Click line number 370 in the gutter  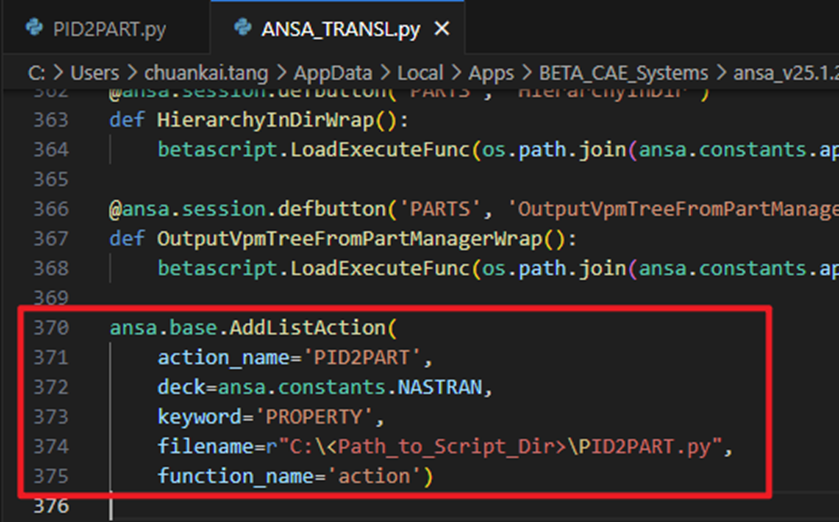coord(50,327)
